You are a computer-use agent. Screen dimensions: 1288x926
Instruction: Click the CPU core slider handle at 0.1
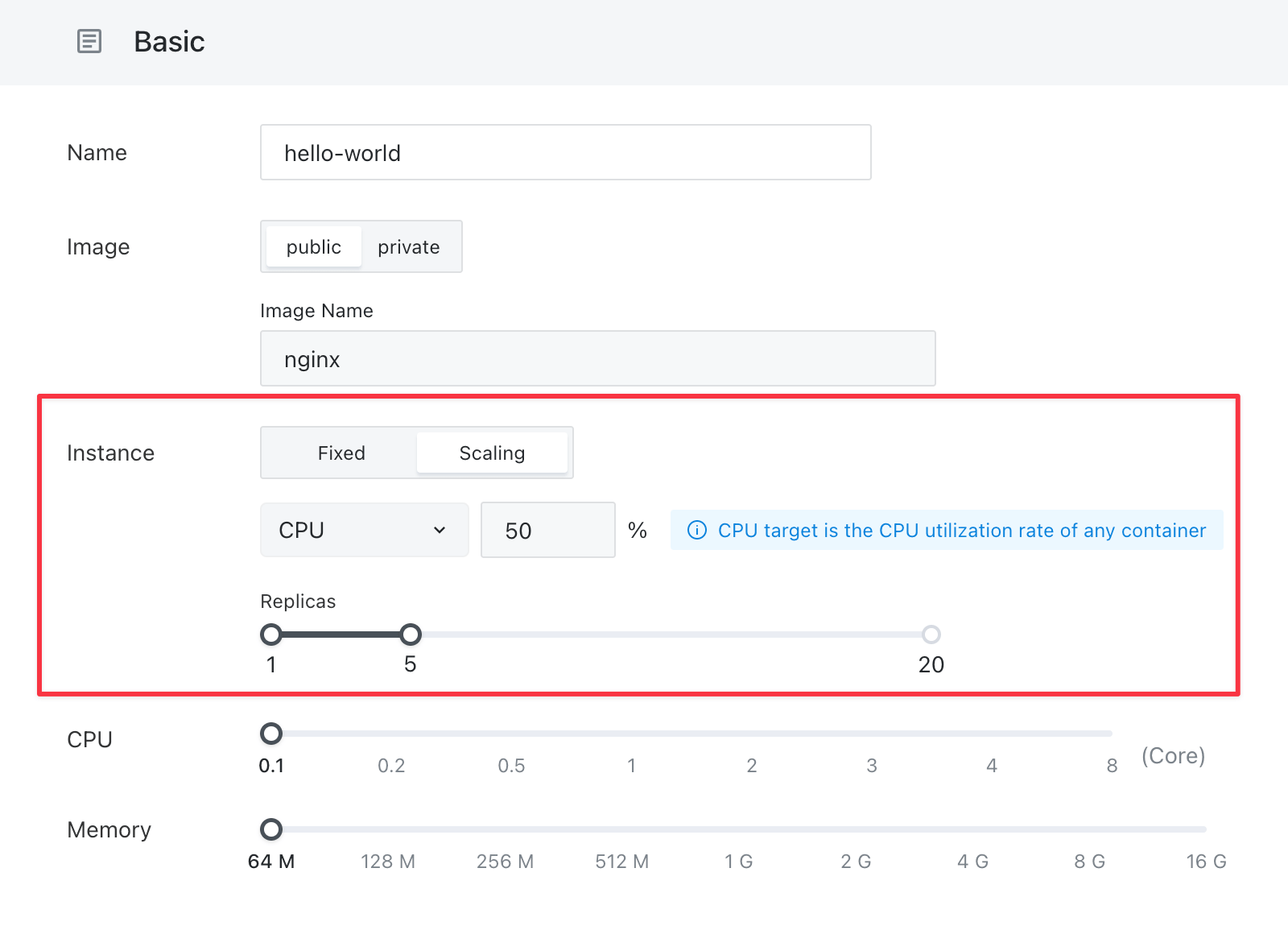[271, 734]
